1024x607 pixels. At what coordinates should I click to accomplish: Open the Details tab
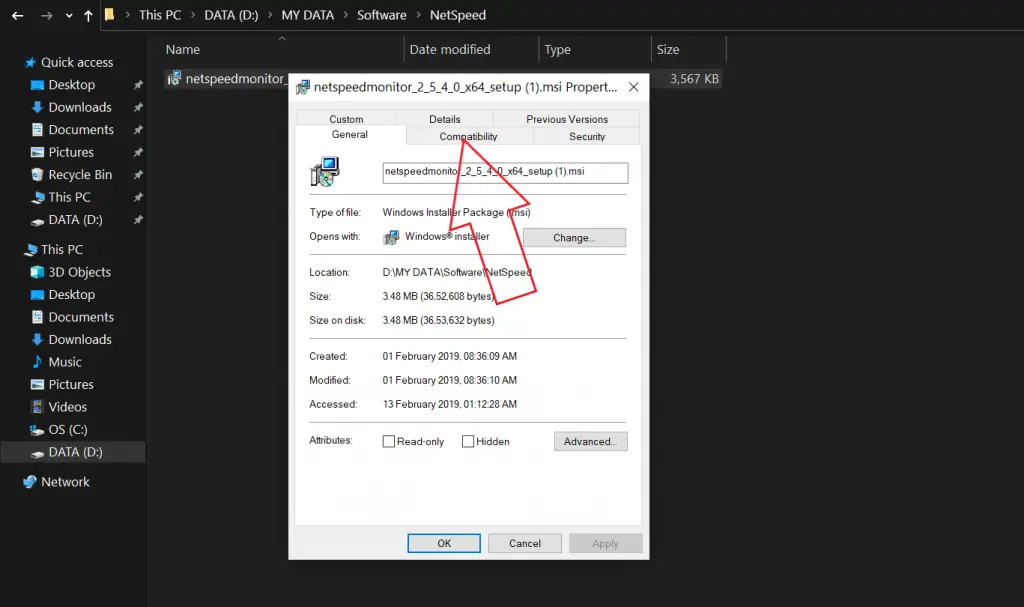(443, 118)
